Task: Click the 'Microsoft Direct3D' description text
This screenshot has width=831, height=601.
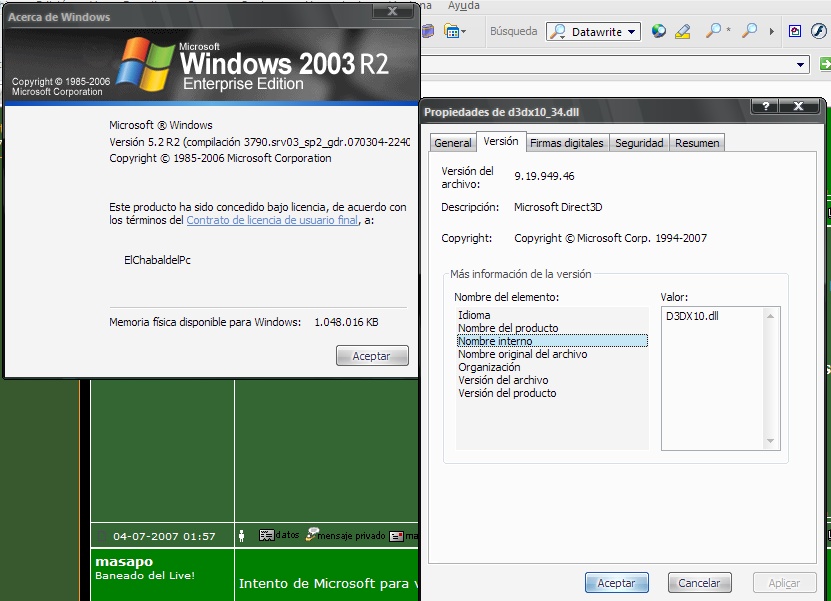Action: point(558,207)
